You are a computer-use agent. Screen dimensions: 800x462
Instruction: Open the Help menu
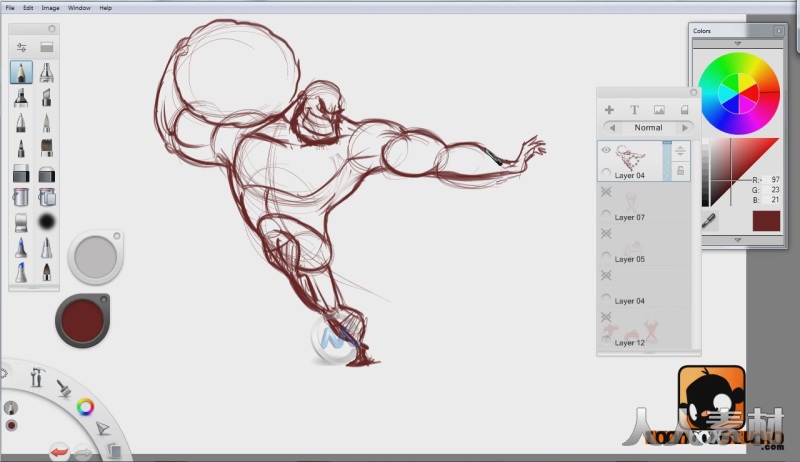[106, 8]
